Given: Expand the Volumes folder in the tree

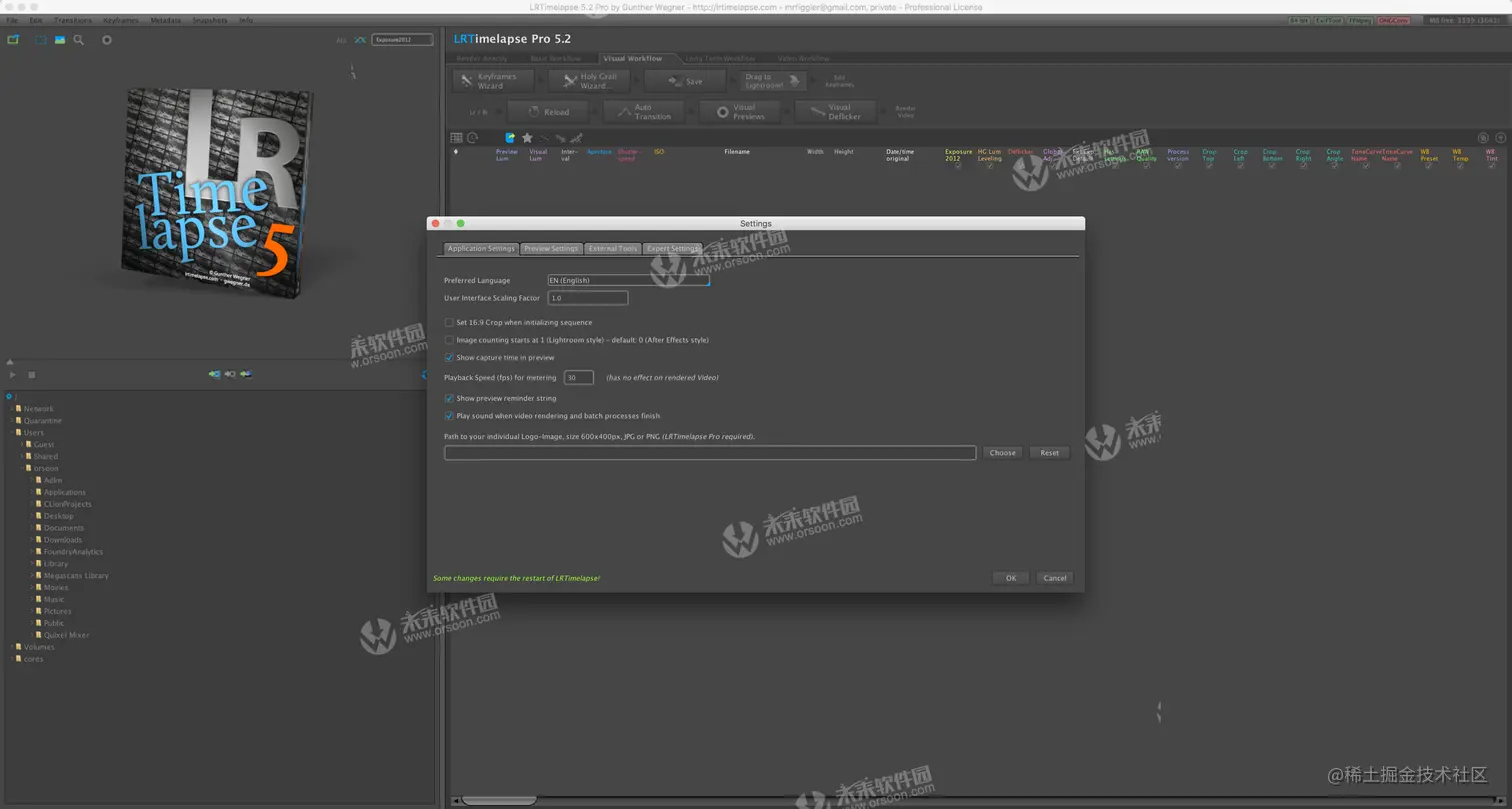Looking at the screenshot, I should (x=13, y=647).
